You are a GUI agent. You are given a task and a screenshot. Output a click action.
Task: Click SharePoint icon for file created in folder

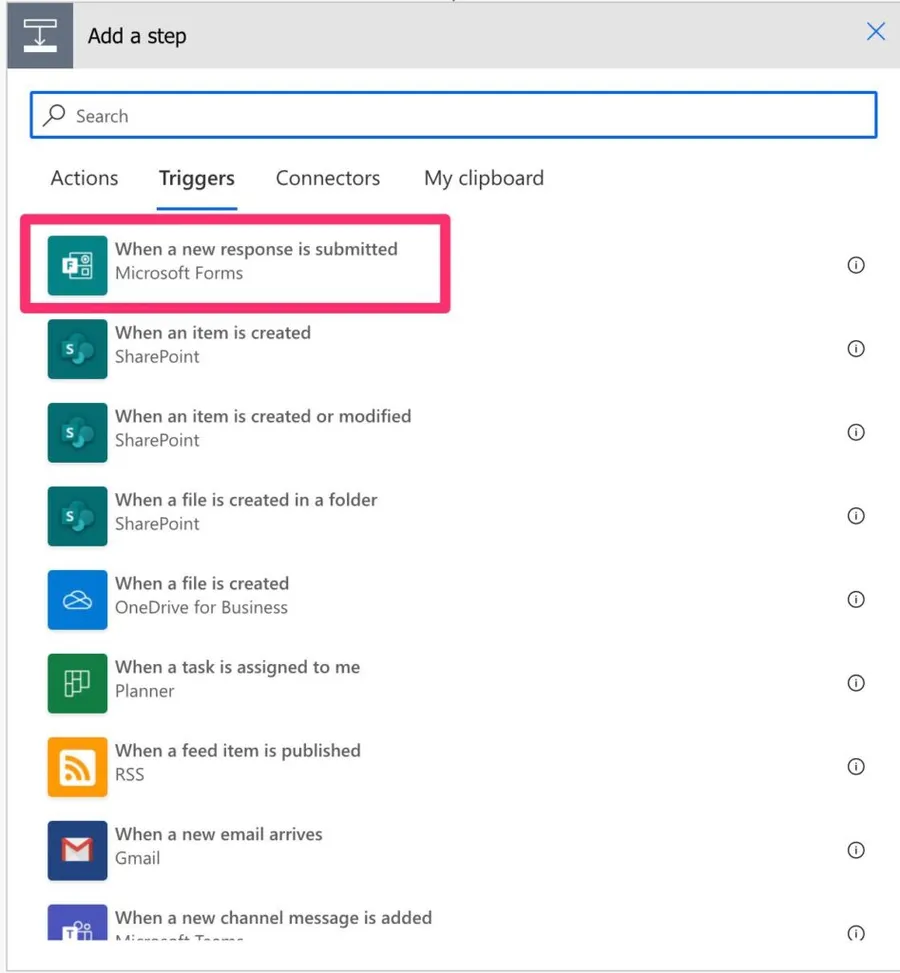pos(77,516)
